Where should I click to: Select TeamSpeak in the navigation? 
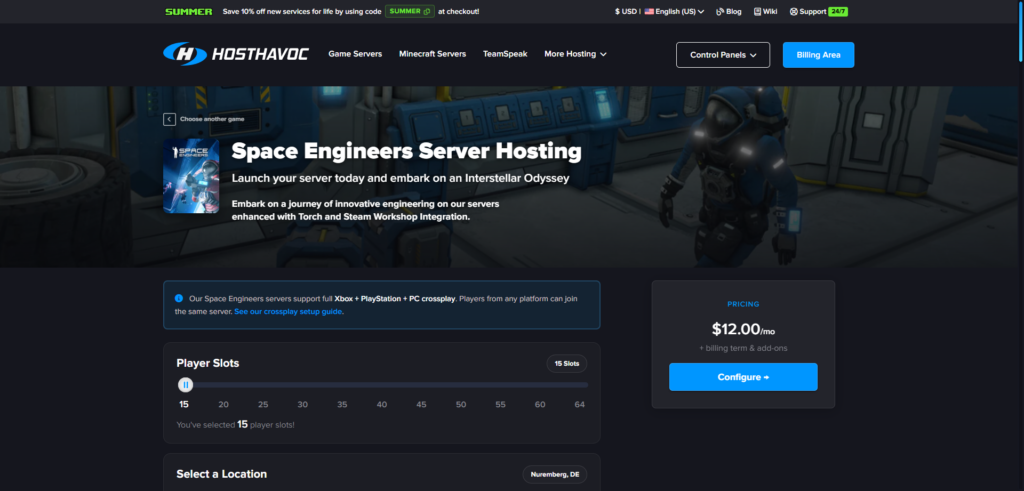(x=505, y=54)
